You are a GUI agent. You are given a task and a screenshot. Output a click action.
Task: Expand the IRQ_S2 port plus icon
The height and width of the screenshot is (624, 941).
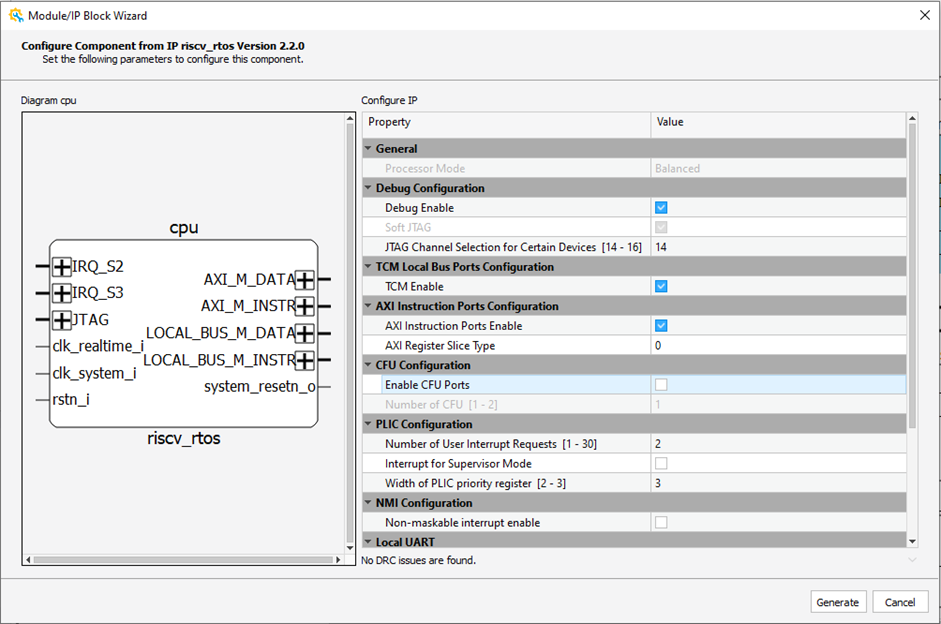click(62, 266)
